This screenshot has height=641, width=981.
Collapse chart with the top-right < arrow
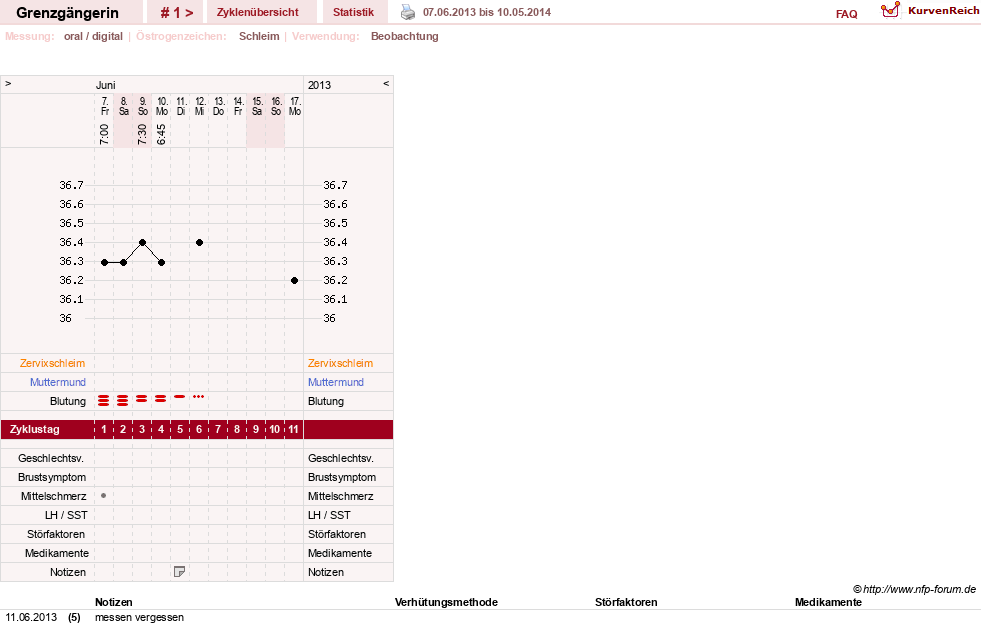[386, 83]
